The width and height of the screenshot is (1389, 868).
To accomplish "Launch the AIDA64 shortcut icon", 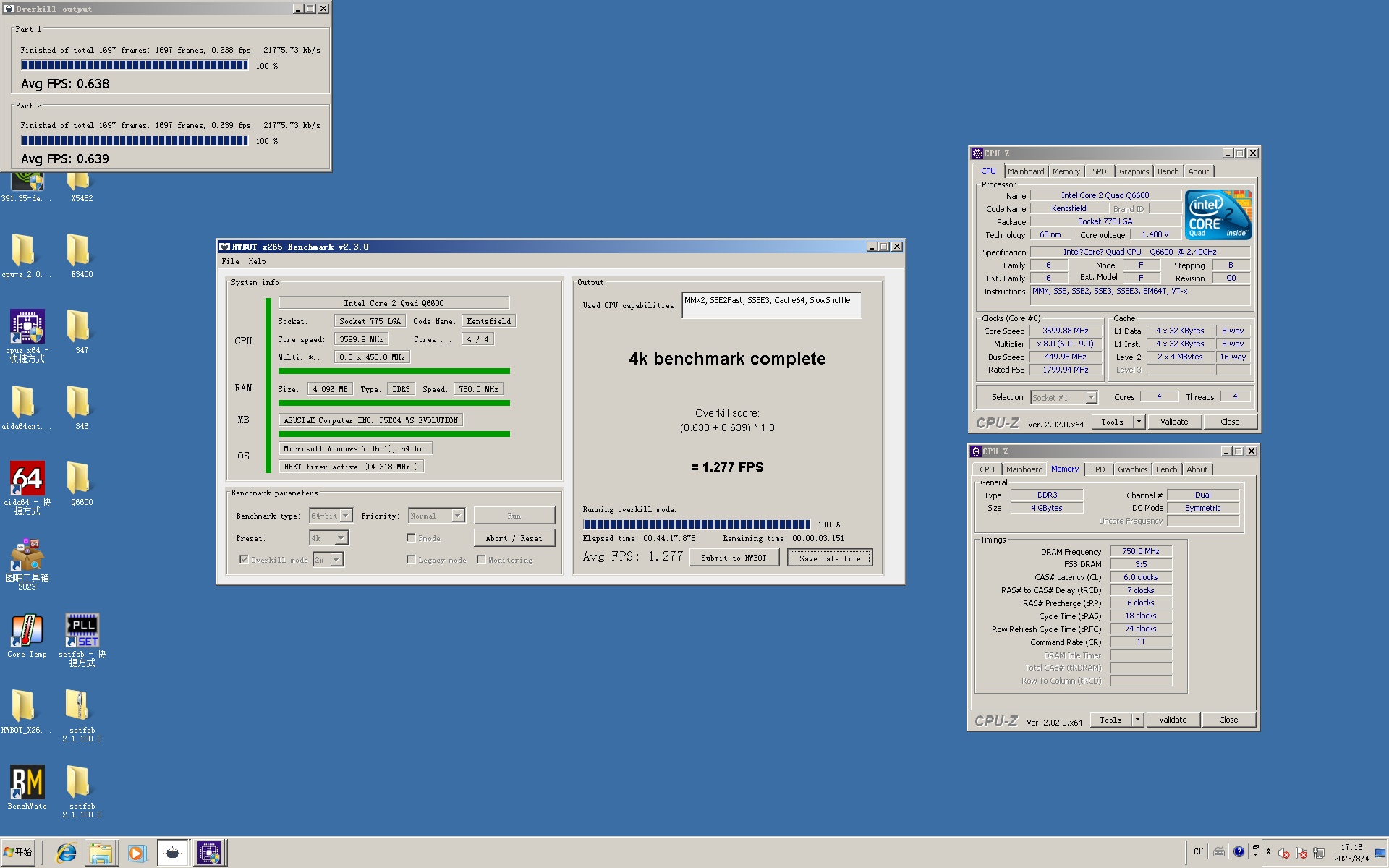I will [27, 487].
